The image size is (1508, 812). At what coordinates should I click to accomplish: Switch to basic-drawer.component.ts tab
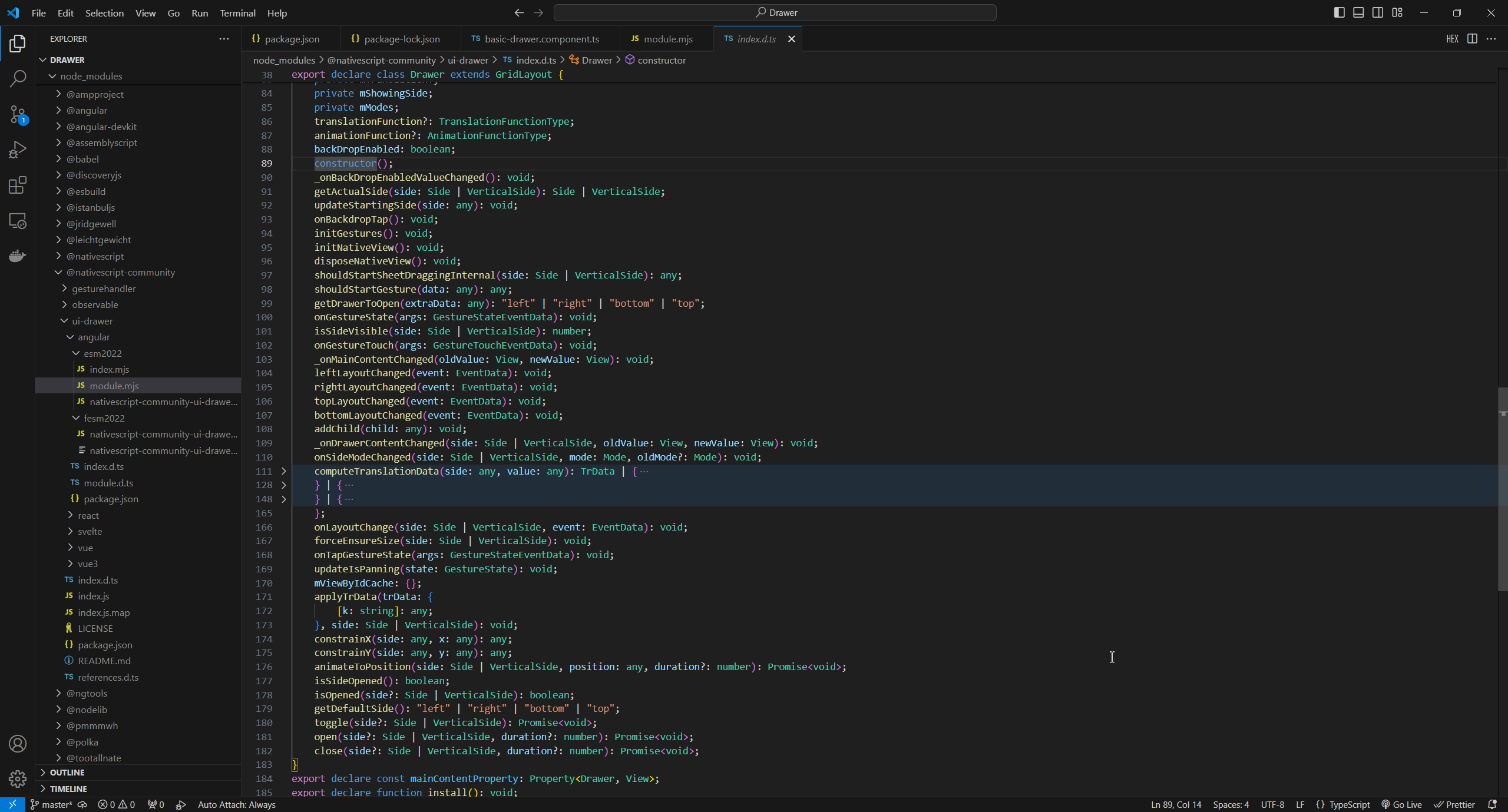pyautogui.click(x=541, y=39)
